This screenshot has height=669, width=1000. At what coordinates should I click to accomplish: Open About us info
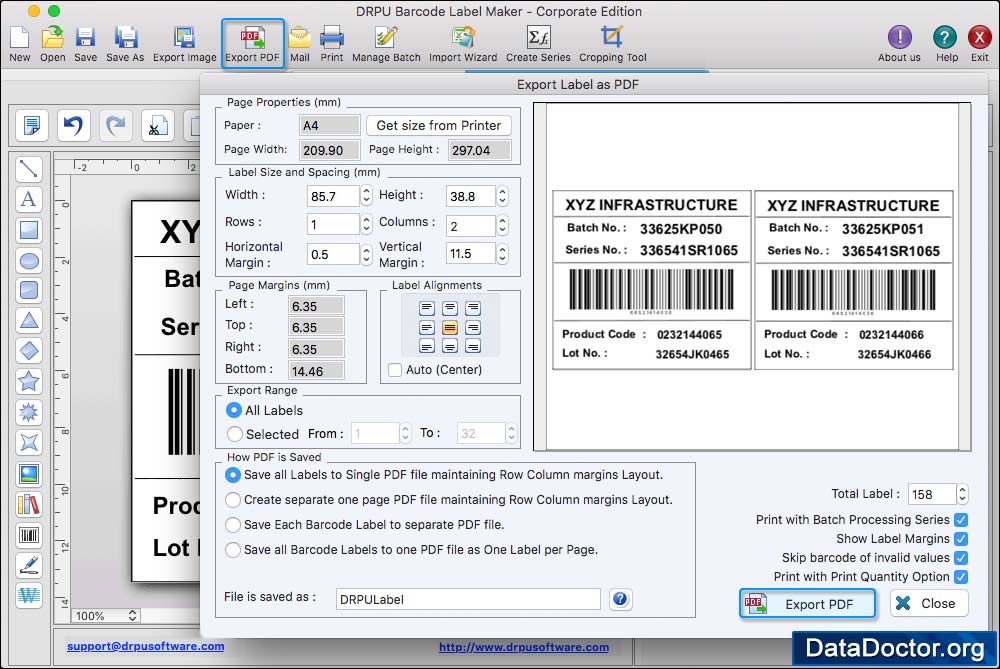(x=899, y=44)
